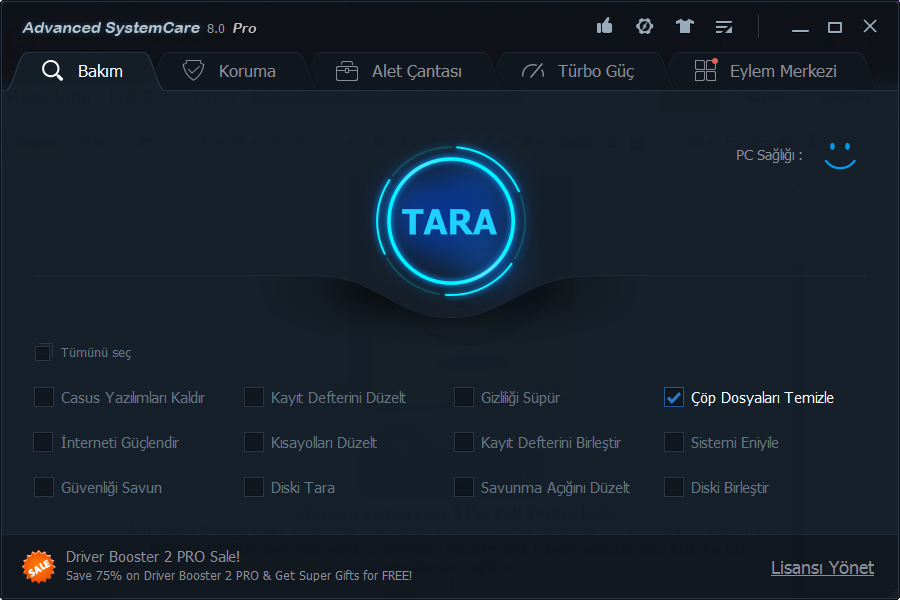Start scan with the TARA button
This screenshot has height=600, width=900.
point(451,222)
